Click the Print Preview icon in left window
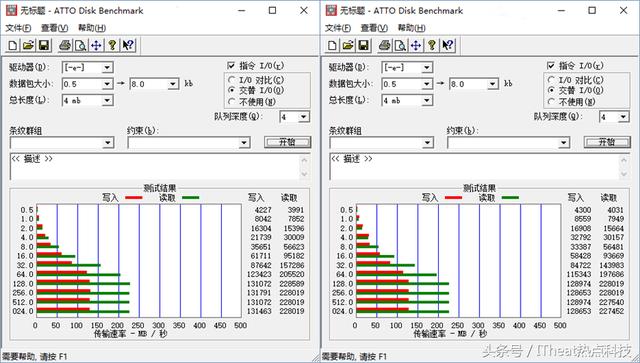This screenshot has height=363, width=640. [80, 45]
